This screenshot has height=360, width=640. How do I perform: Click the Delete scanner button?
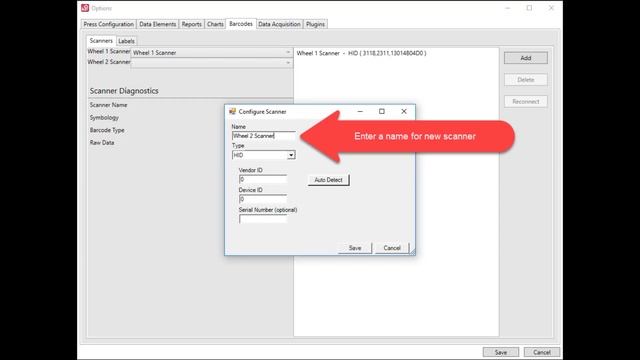tap(526, 80)
